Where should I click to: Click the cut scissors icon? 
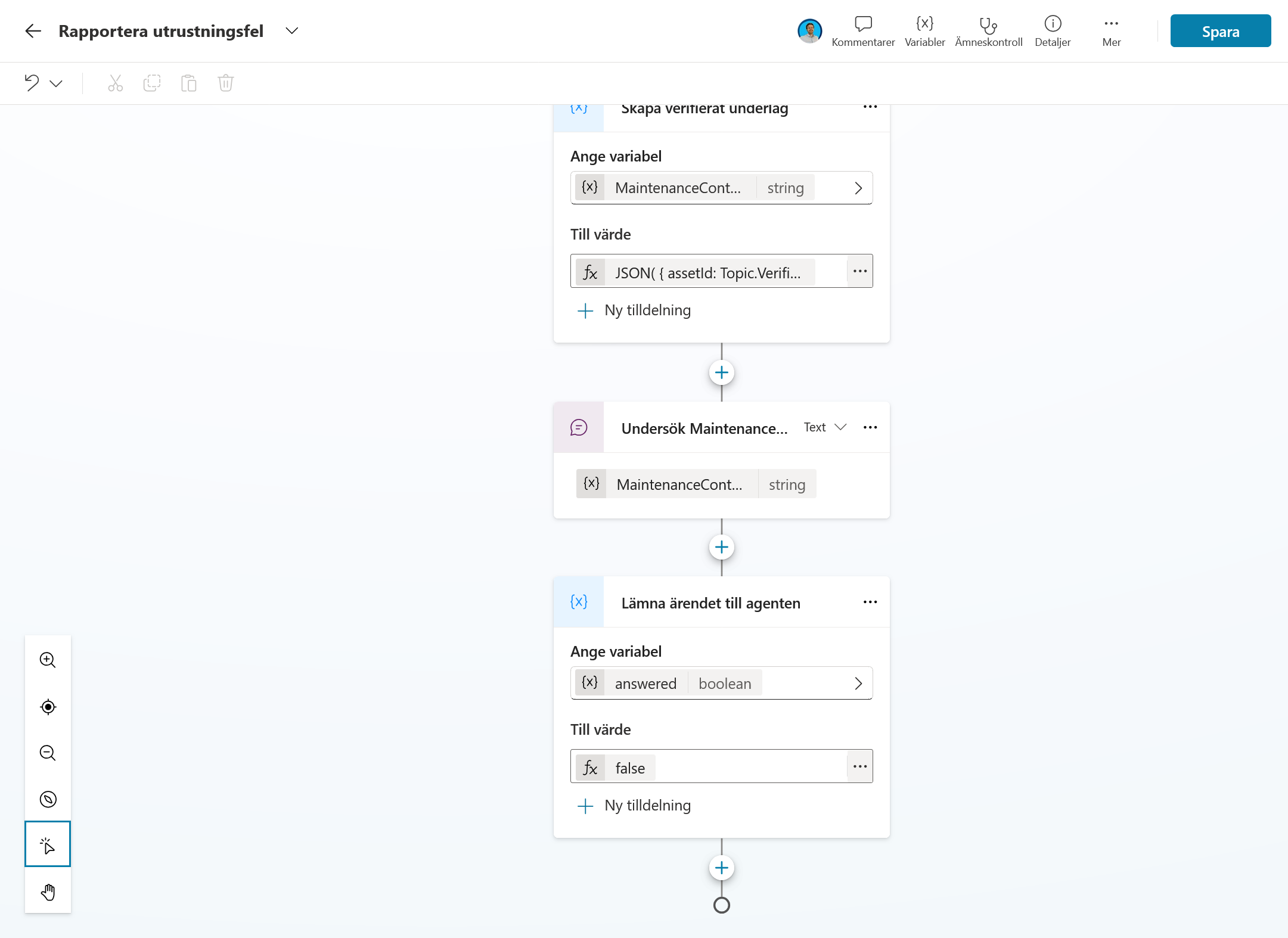click(x=115, y=83)
